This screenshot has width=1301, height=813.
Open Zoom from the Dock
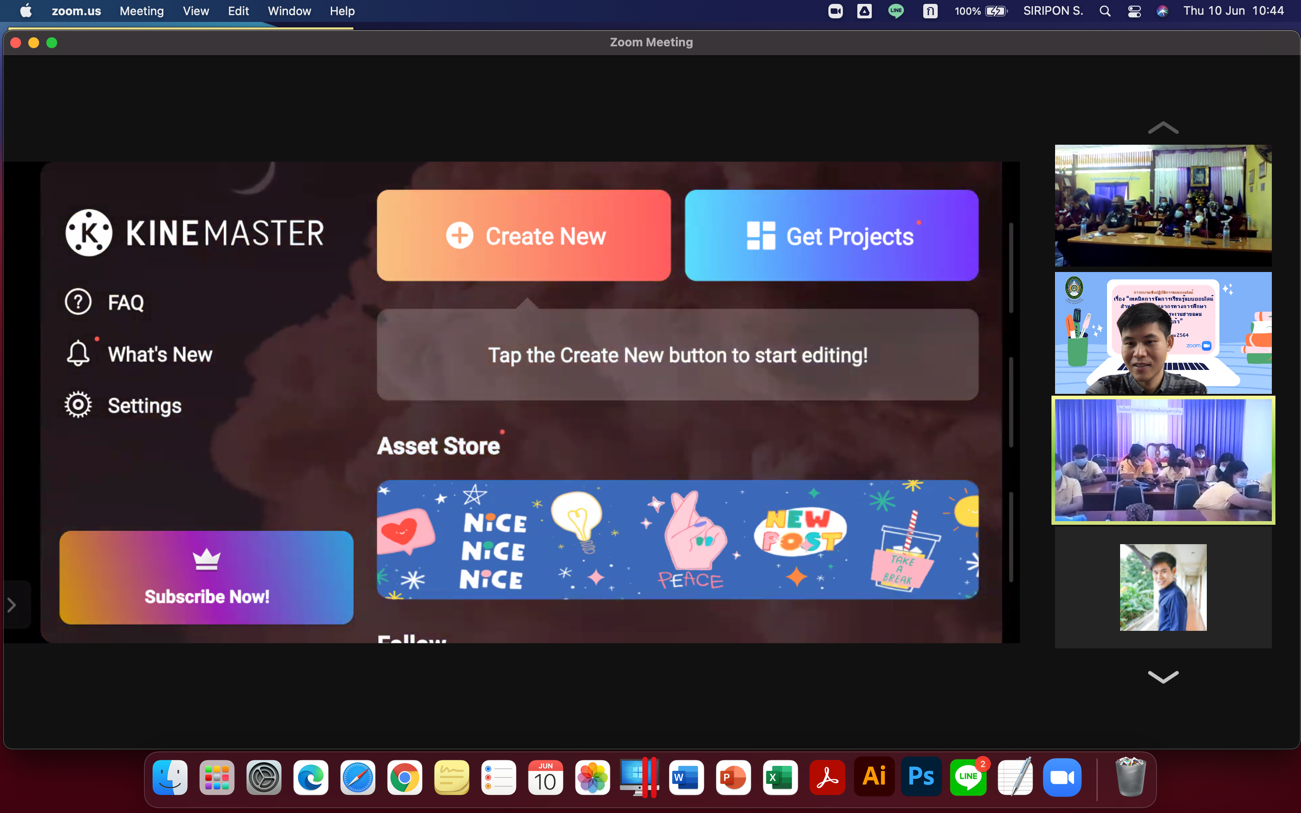[x=1062, y=778]
